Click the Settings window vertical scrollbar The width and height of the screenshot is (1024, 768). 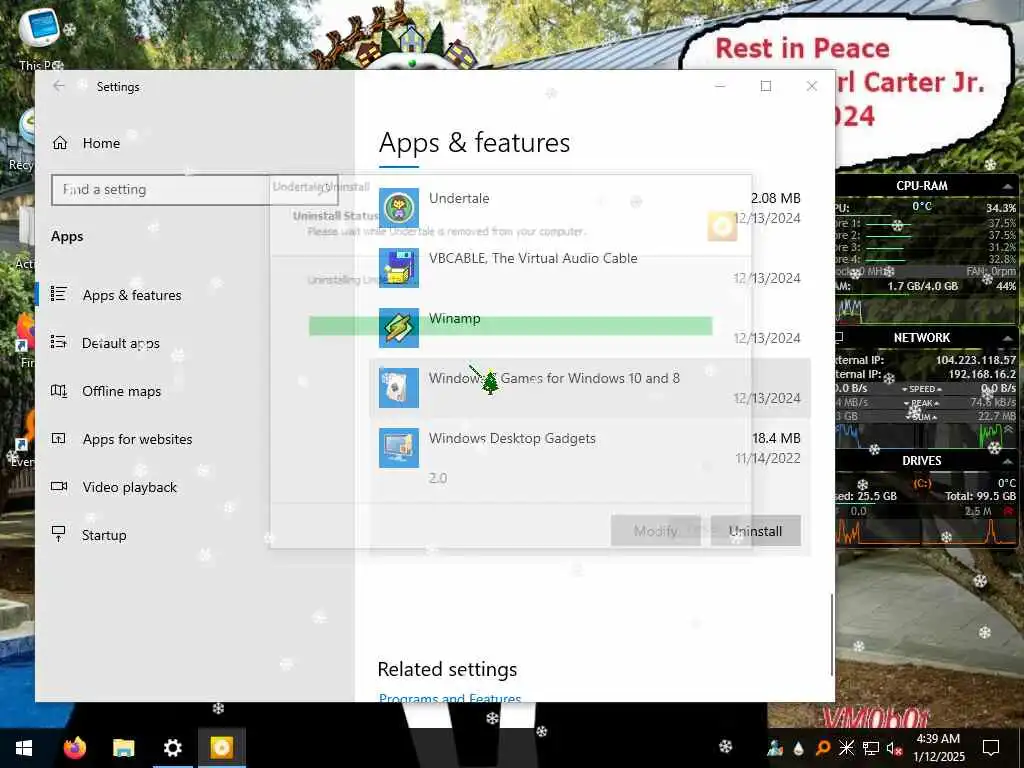click(x=831, y=635)
